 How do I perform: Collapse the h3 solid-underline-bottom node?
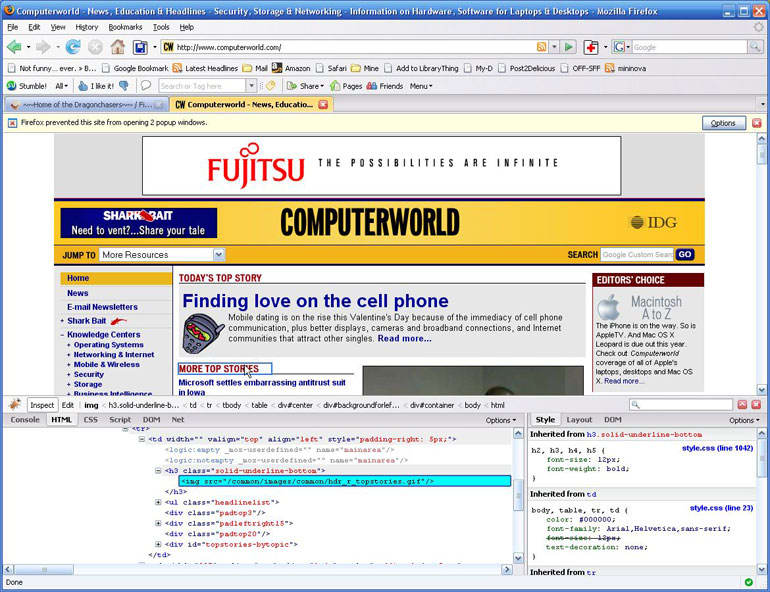tap(158, 471)
